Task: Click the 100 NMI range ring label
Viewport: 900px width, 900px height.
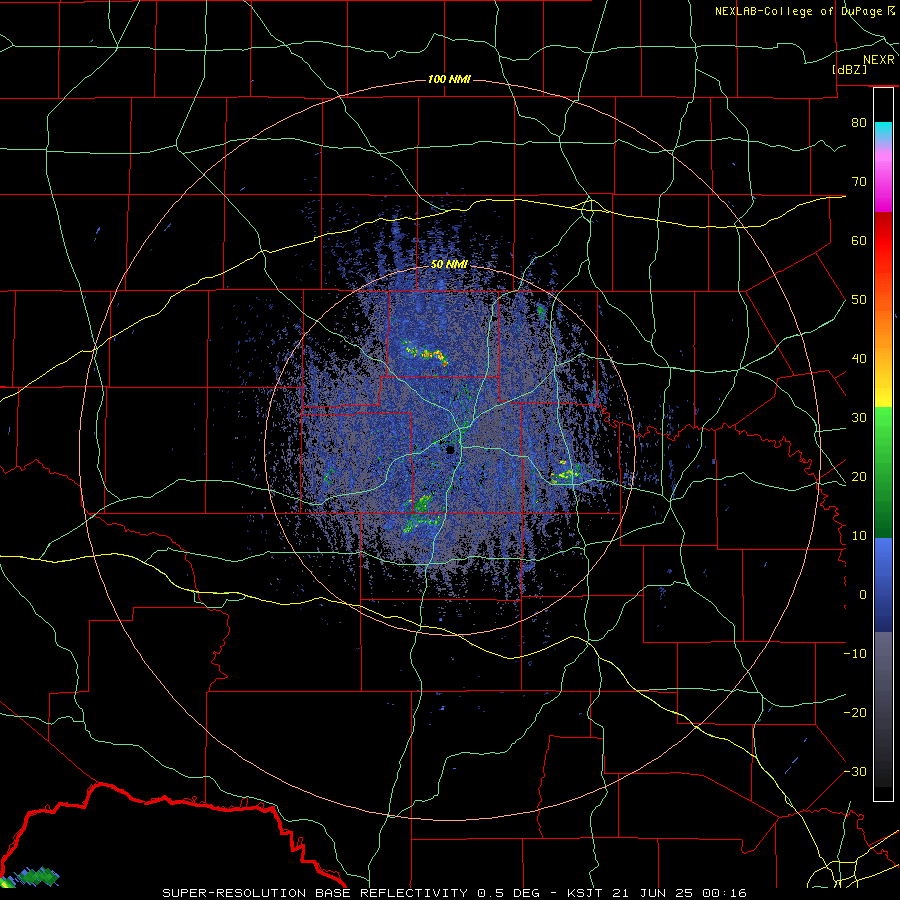Action: (x=449, y=79)
